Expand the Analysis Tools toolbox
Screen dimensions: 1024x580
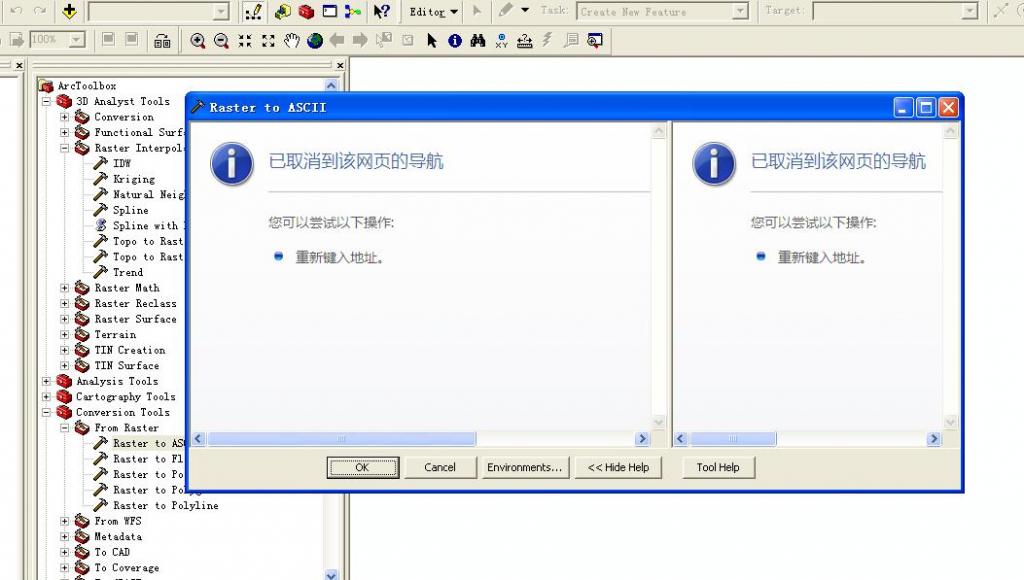(x=46, y=381)
